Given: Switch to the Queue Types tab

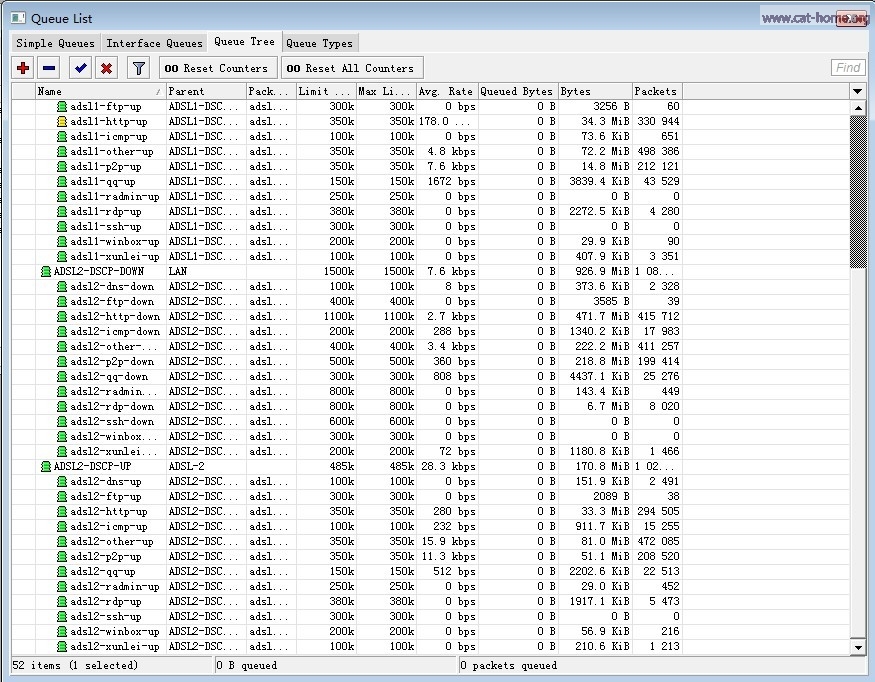Looking at the screenshot, I should coord(319,43).
